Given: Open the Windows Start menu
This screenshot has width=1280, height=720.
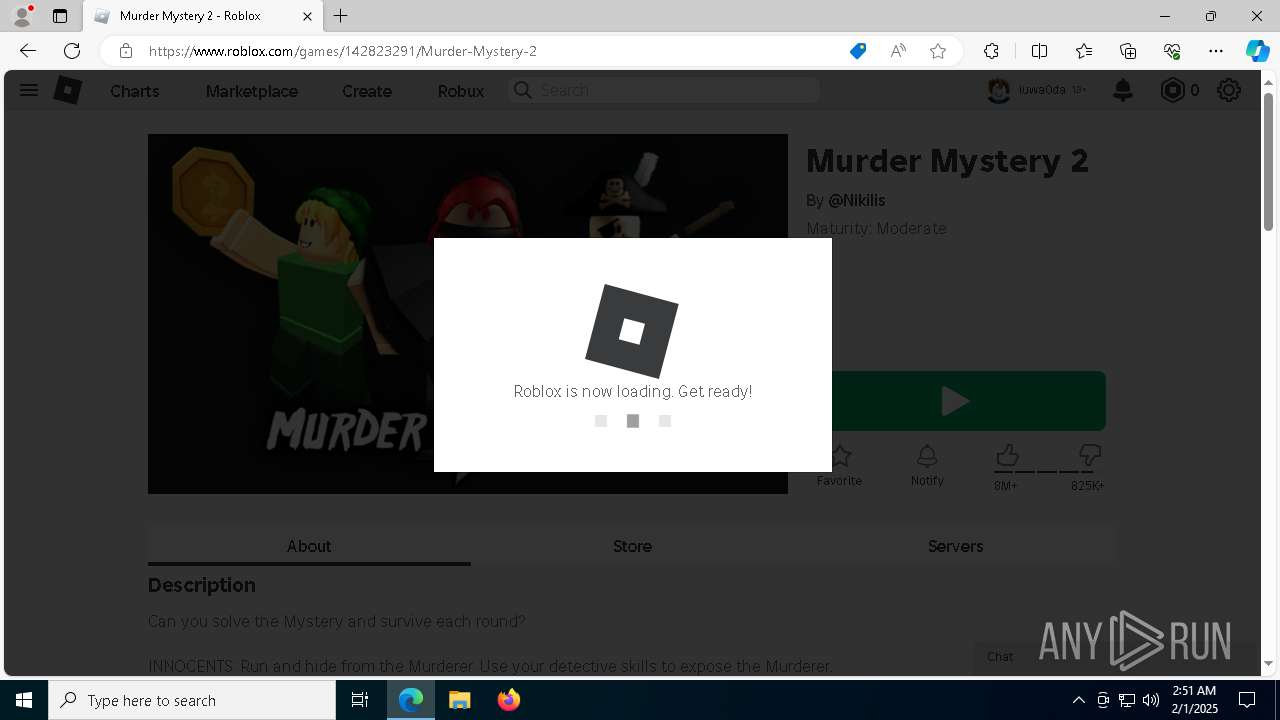Looking at the screenshot, I should click(24, 700).
